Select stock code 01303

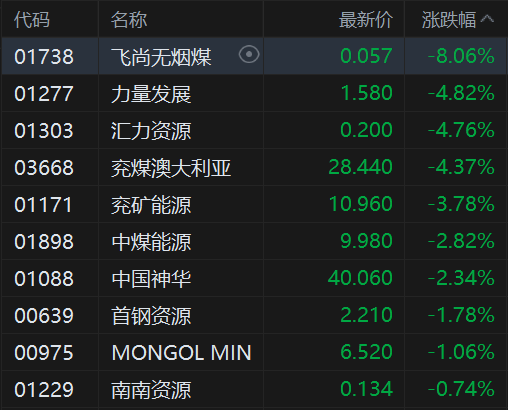44,130
